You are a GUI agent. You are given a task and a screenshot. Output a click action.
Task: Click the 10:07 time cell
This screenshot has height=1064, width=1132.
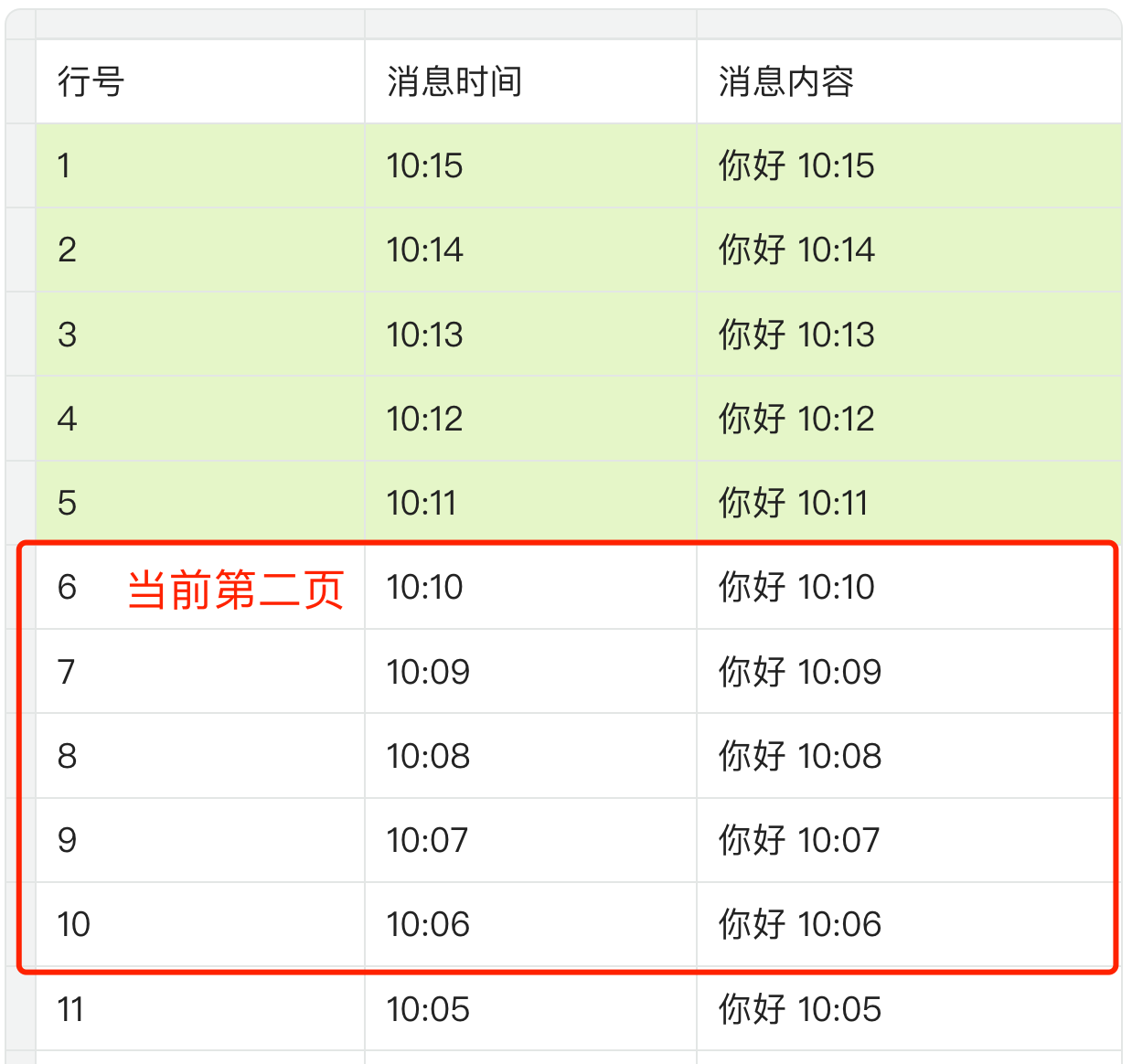427,841
